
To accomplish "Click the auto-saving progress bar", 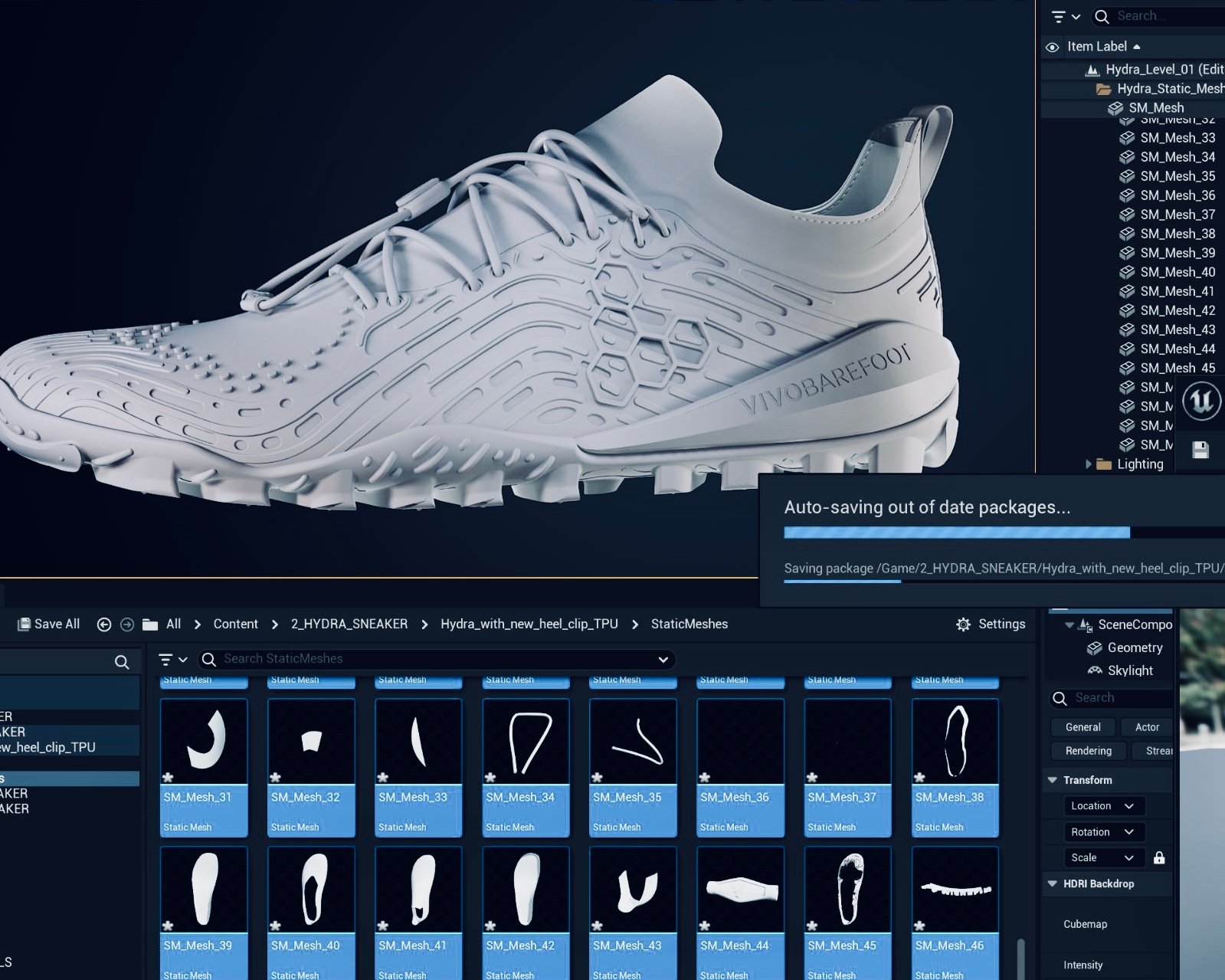I will pos(1004,533).
